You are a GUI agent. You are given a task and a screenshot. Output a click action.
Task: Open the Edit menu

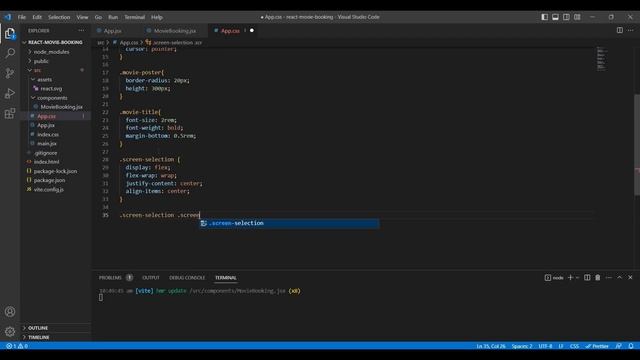point(37,17)
